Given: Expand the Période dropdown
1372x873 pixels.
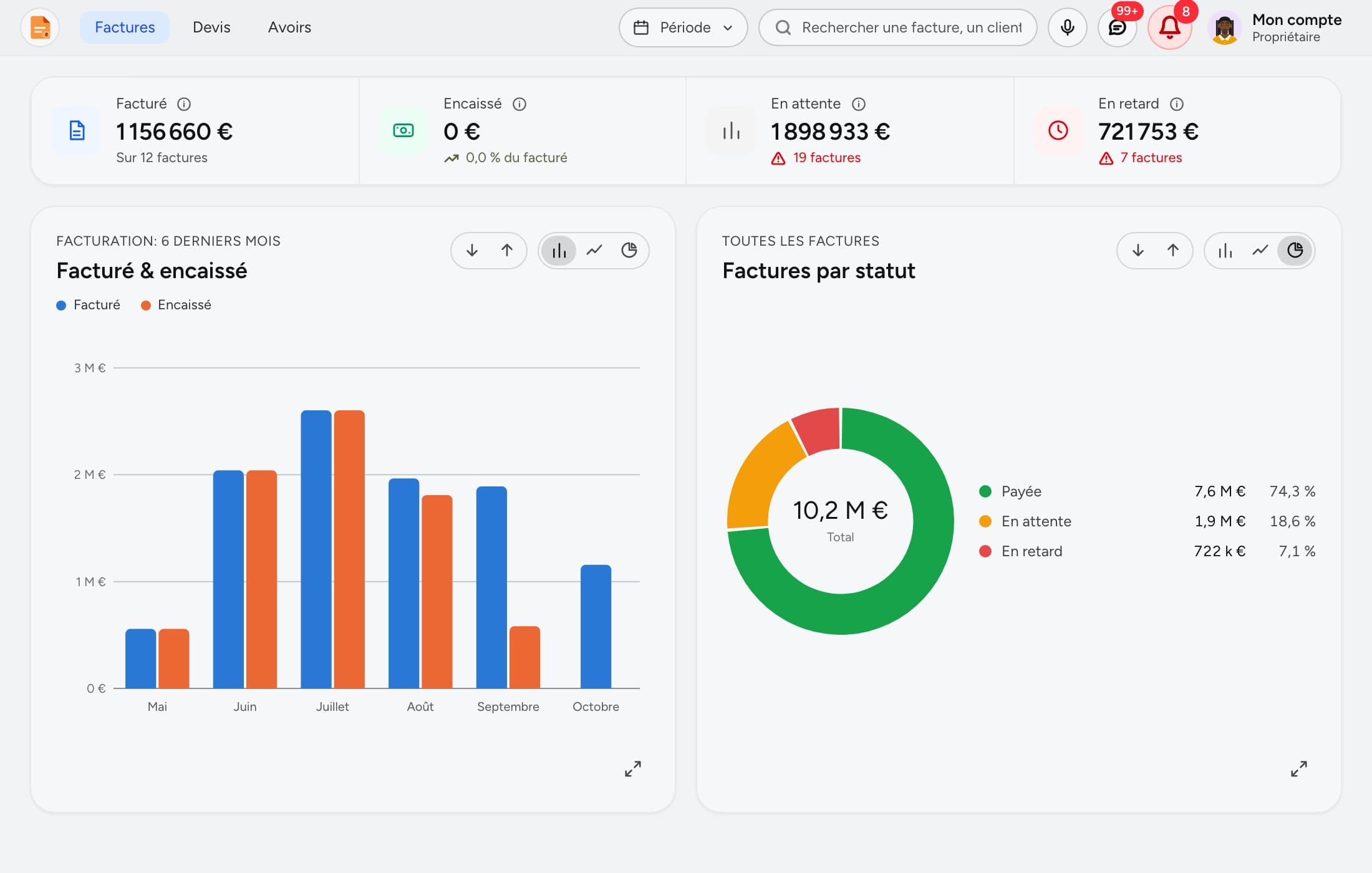Looking at the screenshot, I should coord(683,27).
